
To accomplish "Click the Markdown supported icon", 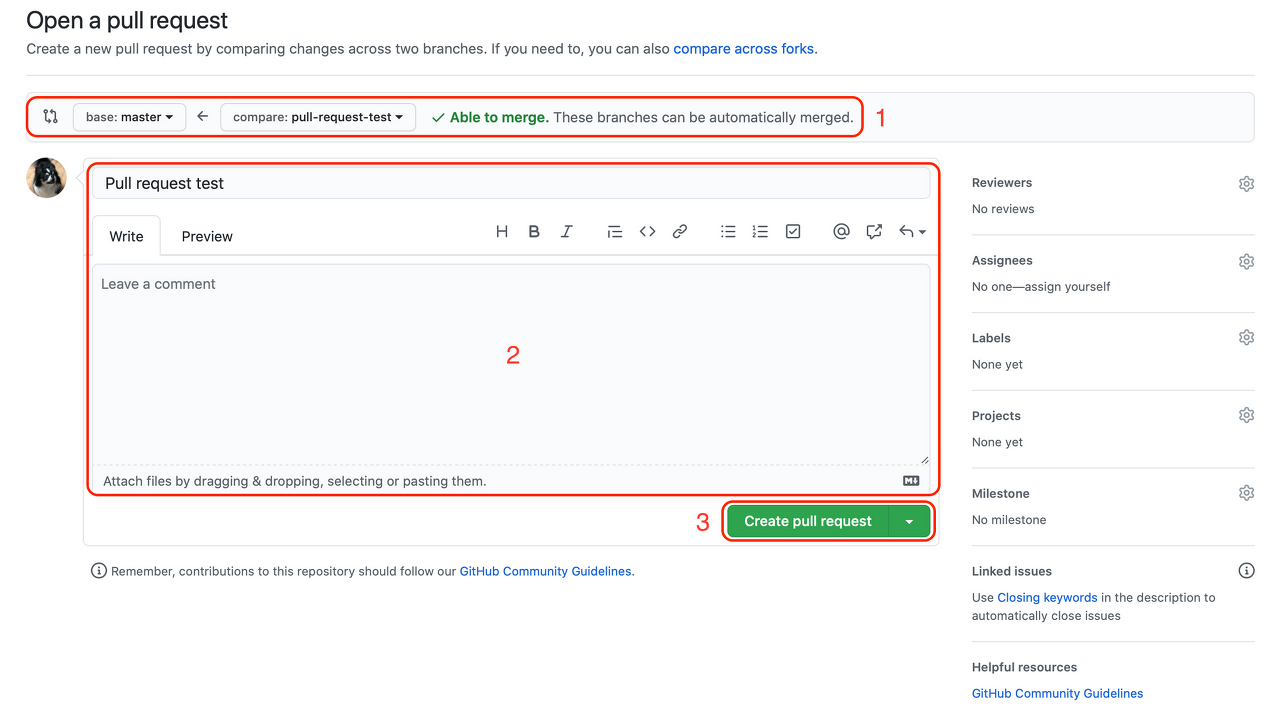I will point(911,481).
